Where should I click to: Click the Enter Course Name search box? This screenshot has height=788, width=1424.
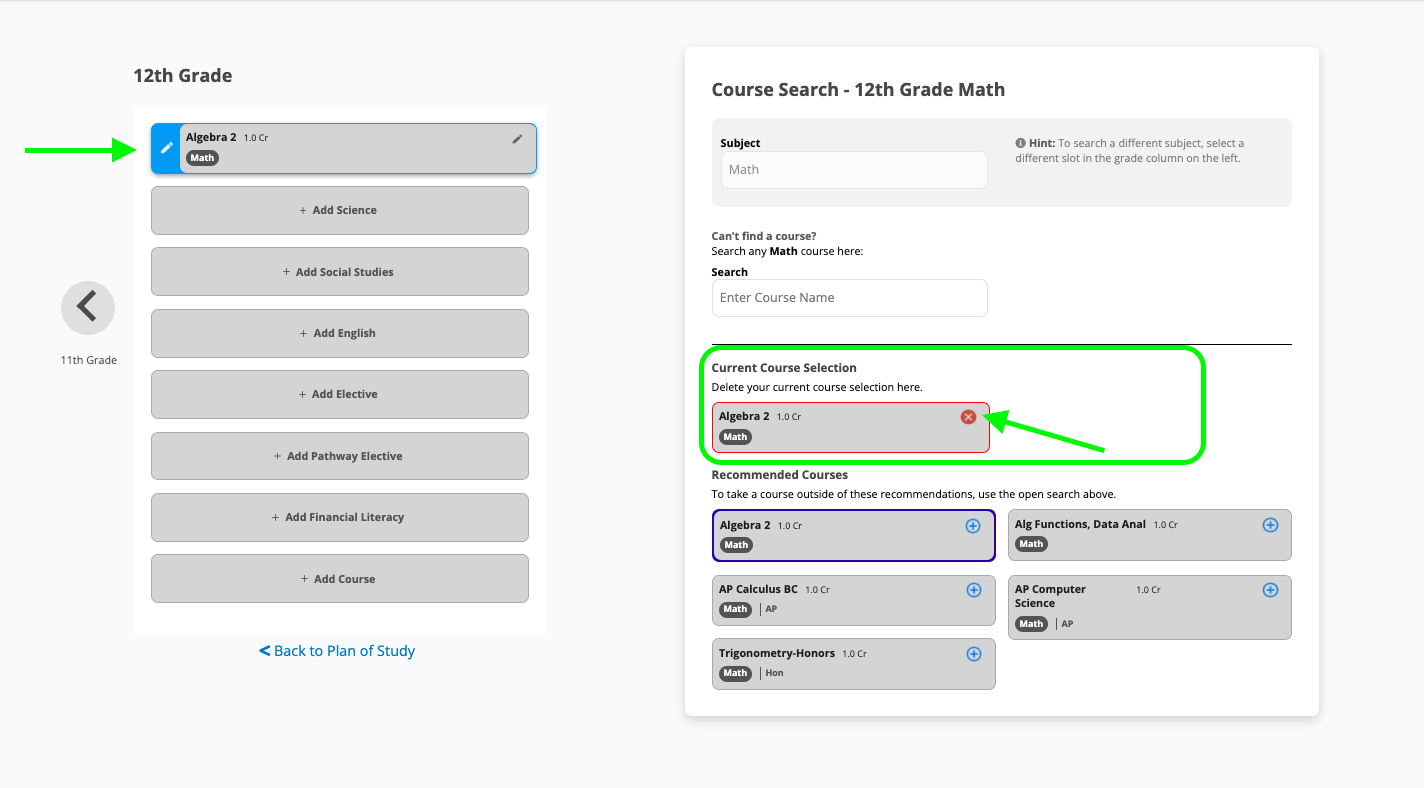click(849, 298)
